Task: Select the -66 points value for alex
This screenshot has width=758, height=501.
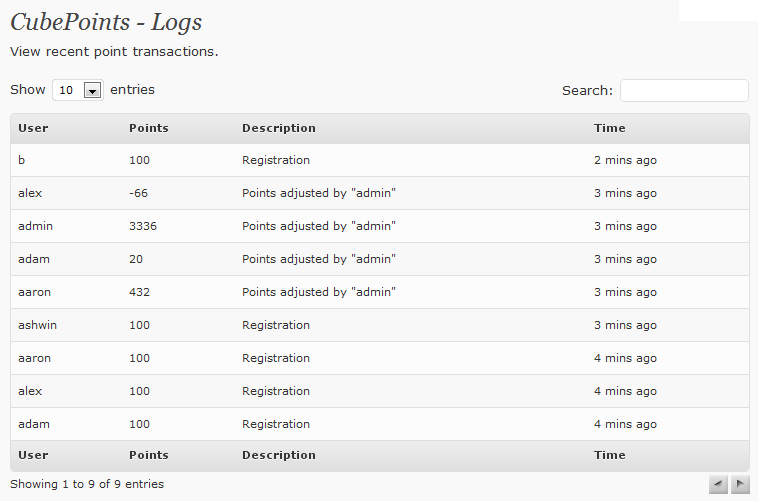Action: pos(139,193)
